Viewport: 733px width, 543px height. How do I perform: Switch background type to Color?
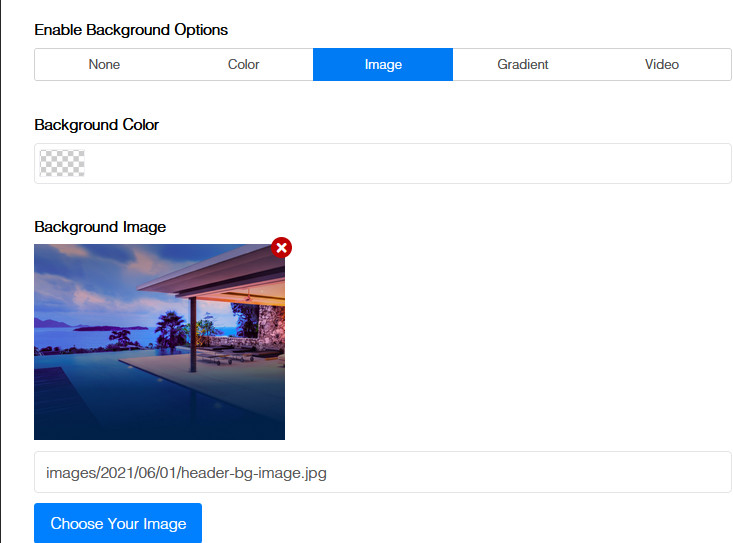click(243, 64)
